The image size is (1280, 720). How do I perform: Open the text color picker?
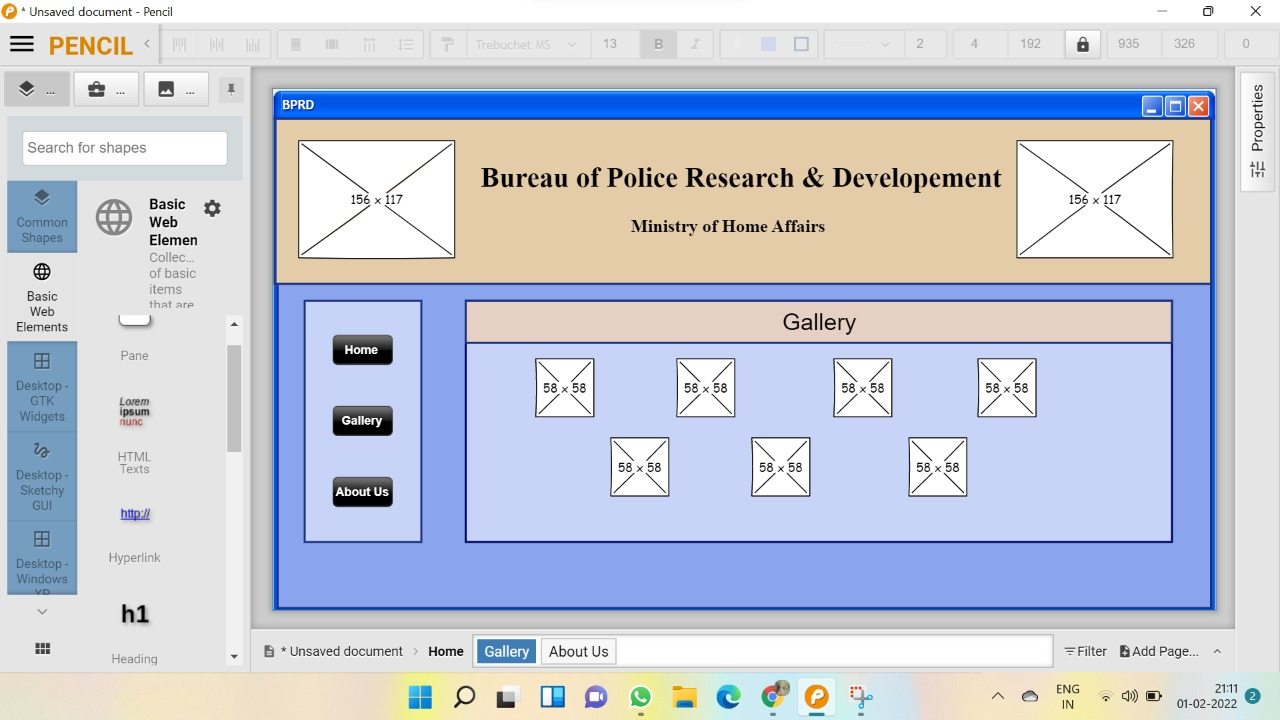[737, 44]
